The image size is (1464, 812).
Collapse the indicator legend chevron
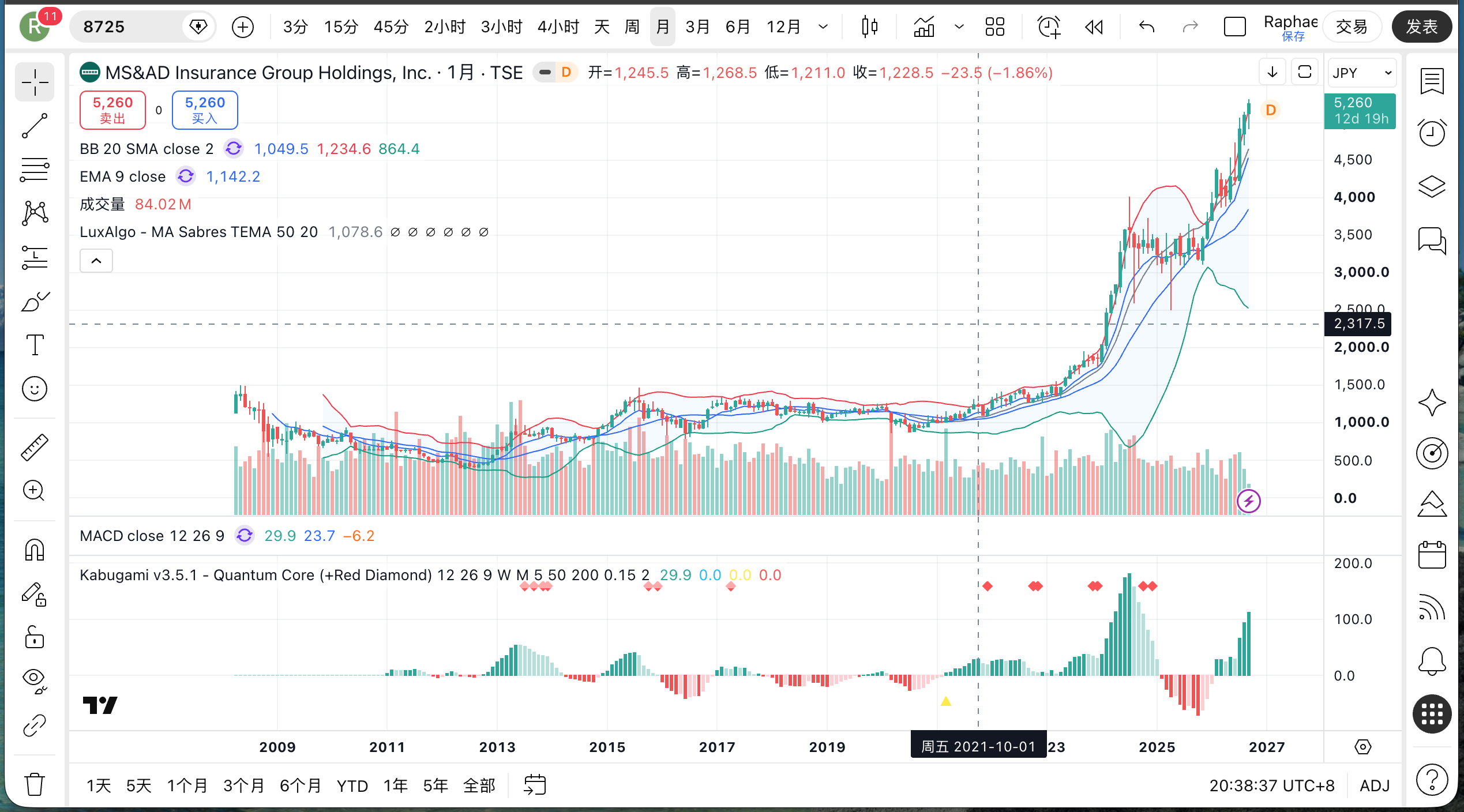point(96,261)
